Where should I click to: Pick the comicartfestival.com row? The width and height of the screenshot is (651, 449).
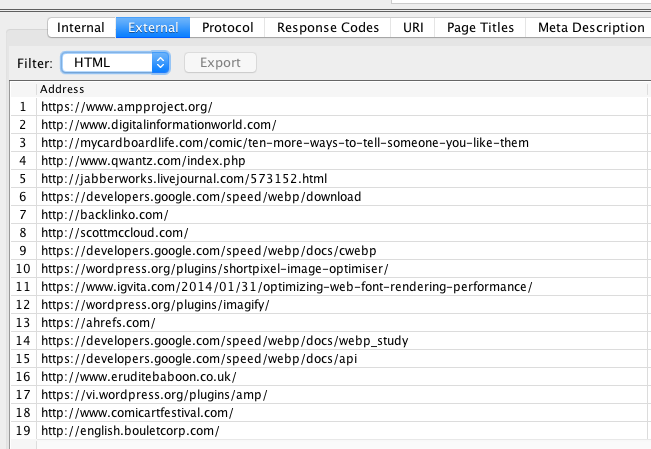point(137,413)
